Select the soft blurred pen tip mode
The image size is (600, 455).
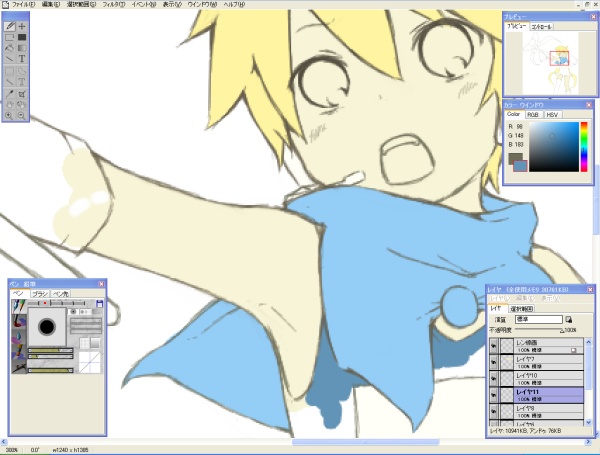pyautogui.click(x=85, y=311)
